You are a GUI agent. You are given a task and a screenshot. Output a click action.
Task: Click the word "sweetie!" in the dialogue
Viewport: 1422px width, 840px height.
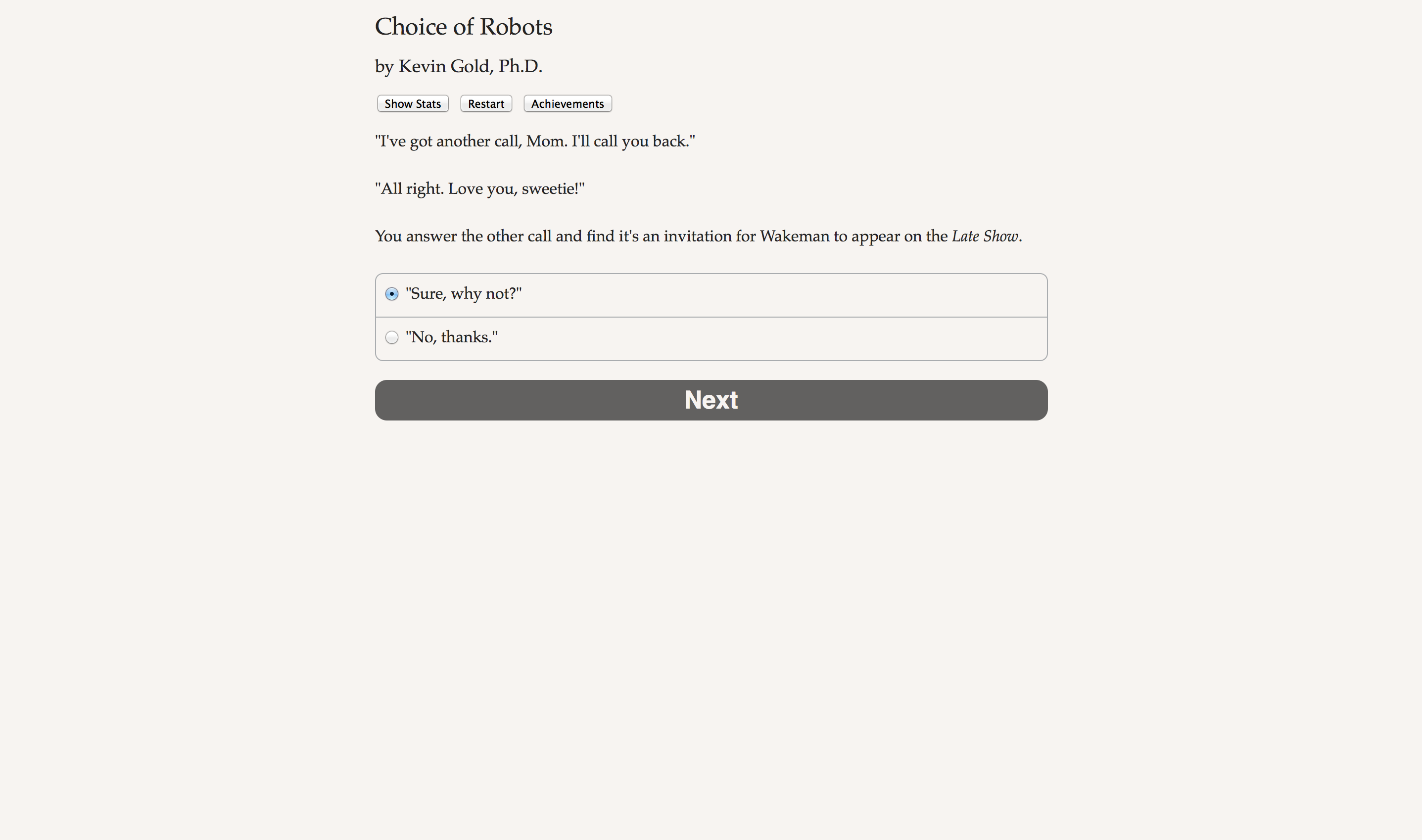(x=553, y=188)
